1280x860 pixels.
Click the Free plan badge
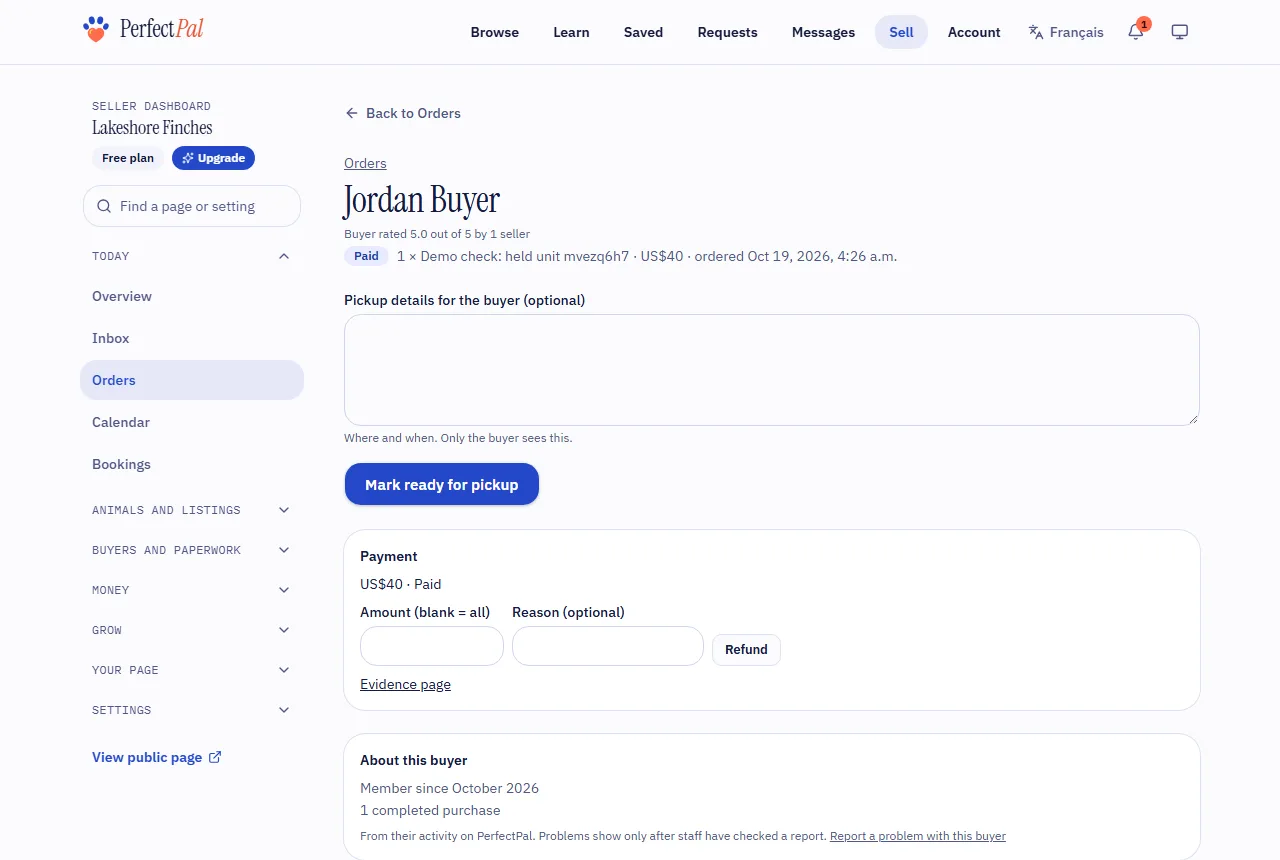[x=128, y=158]
